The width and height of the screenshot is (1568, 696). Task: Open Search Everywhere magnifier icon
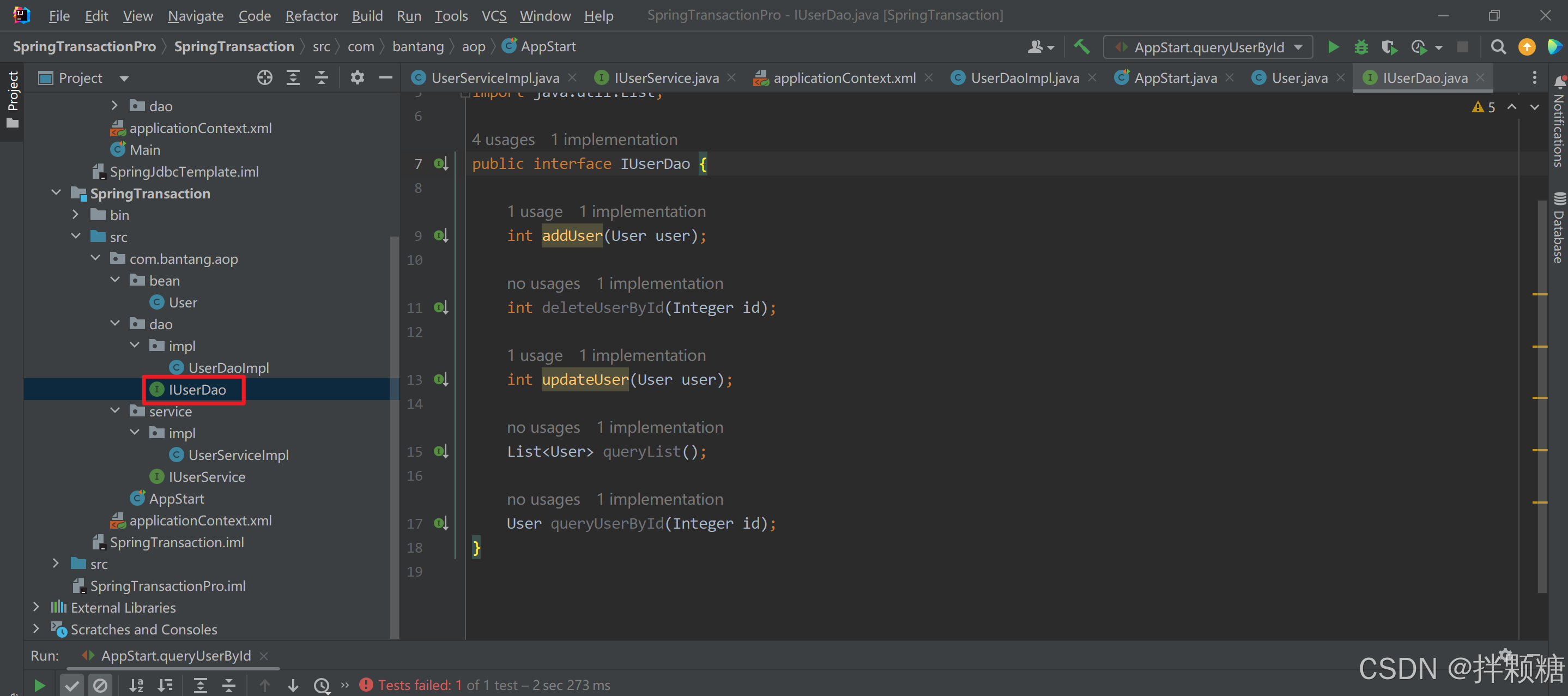[x=1498, y=47]
